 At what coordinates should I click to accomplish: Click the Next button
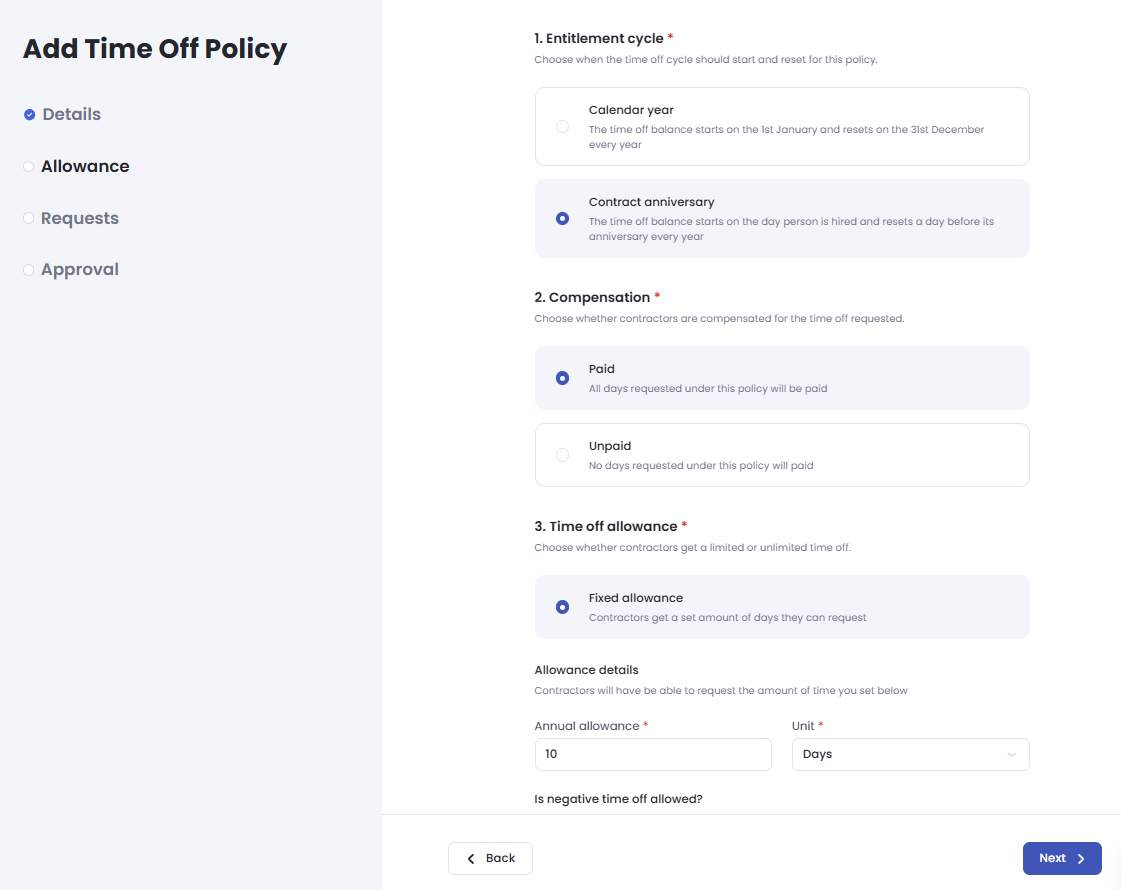click(x=1061, y=858)
